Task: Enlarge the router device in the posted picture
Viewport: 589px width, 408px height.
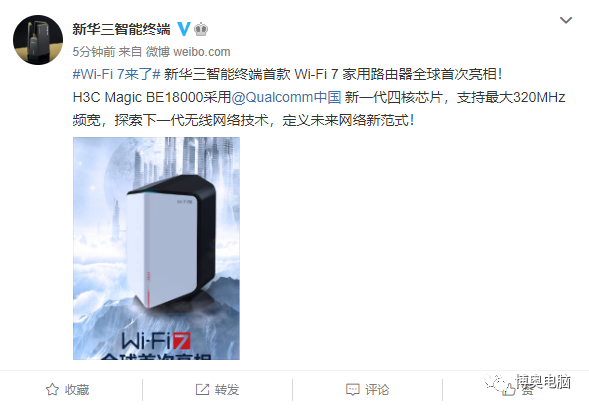Action: (x=171, y=240)
